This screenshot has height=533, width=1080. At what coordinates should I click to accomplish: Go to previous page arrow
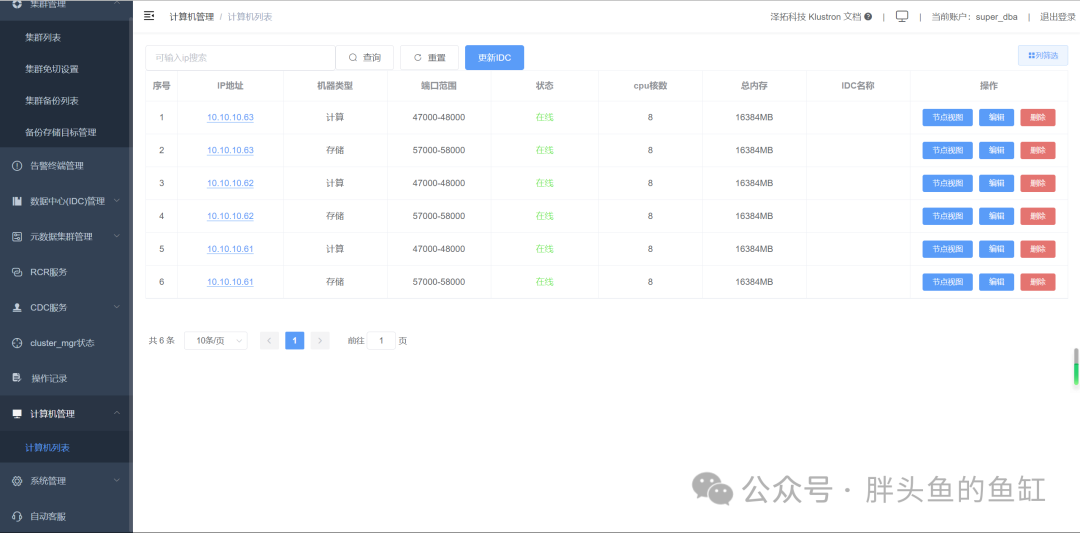click(x=269, y=340)
